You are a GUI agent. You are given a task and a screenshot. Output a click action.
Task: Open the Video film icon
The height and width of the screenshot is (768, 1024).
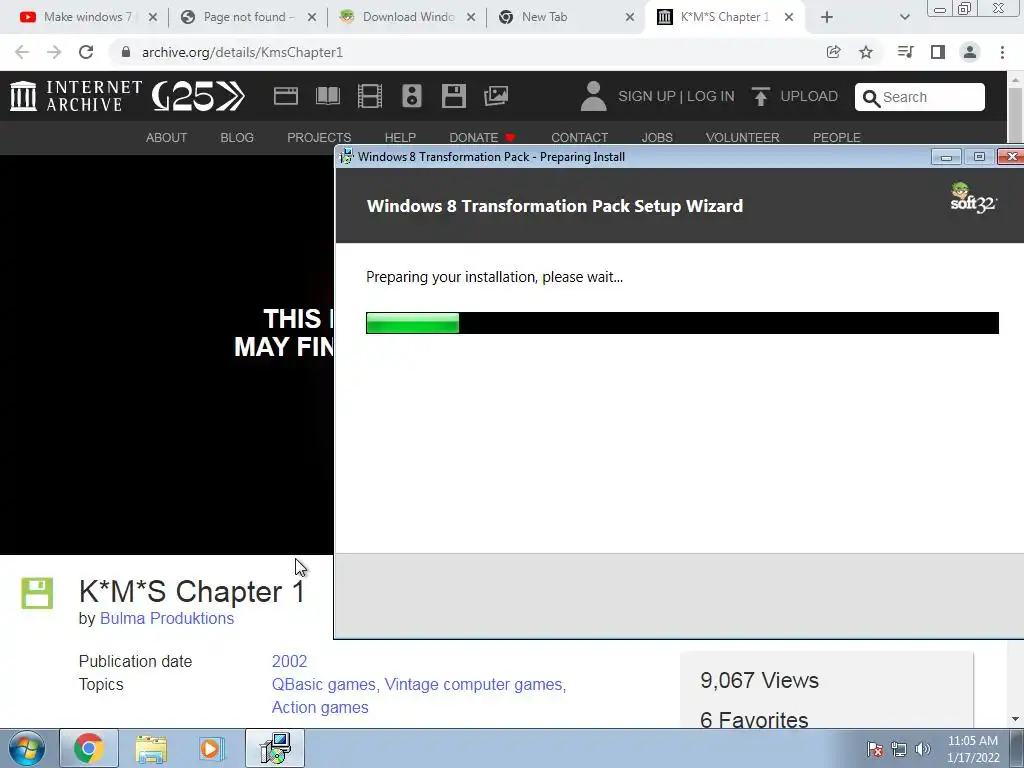[x=370, y=96]
